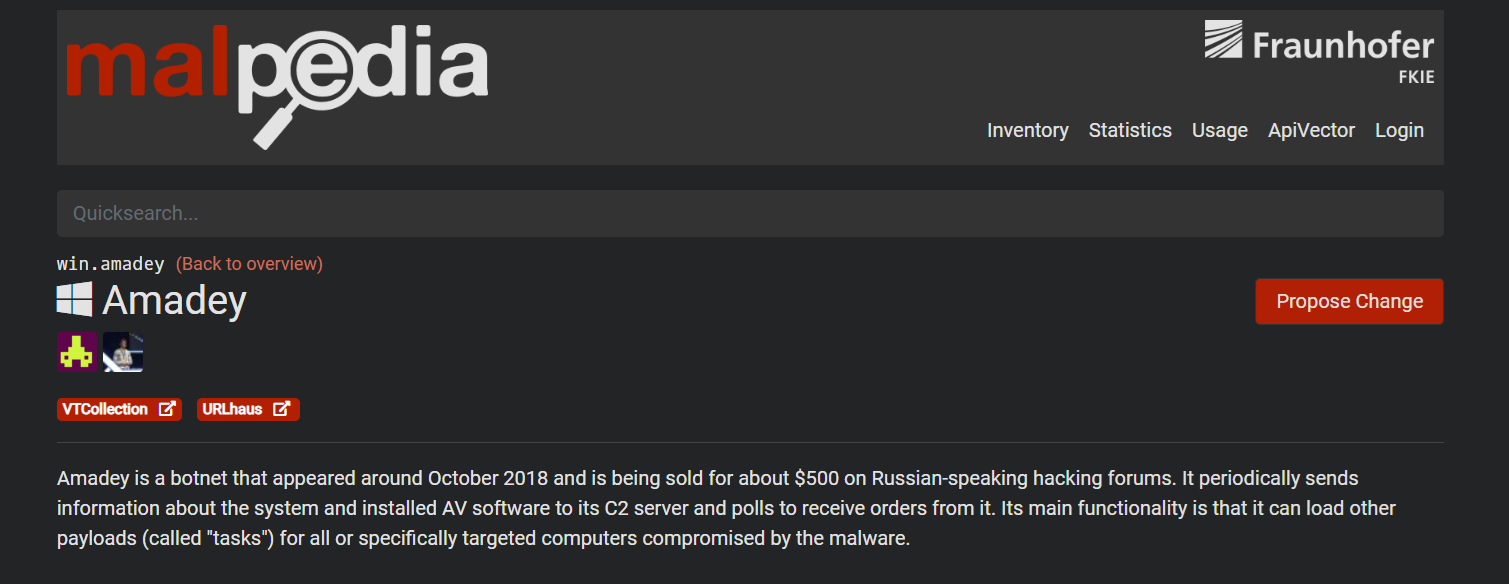This screenshot has width=1509, height=584.
Task: Click the external-link icon on VTCollection badge
Action: pos(167,409)
